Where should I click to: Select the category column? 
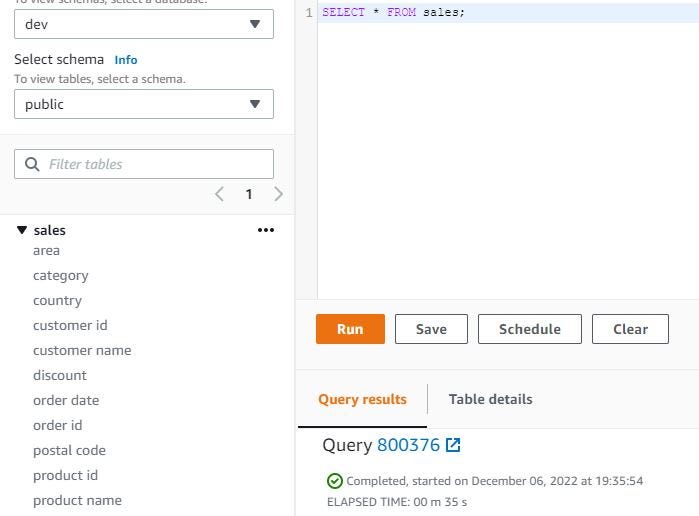pyautogui.click(x=61, y=276)
